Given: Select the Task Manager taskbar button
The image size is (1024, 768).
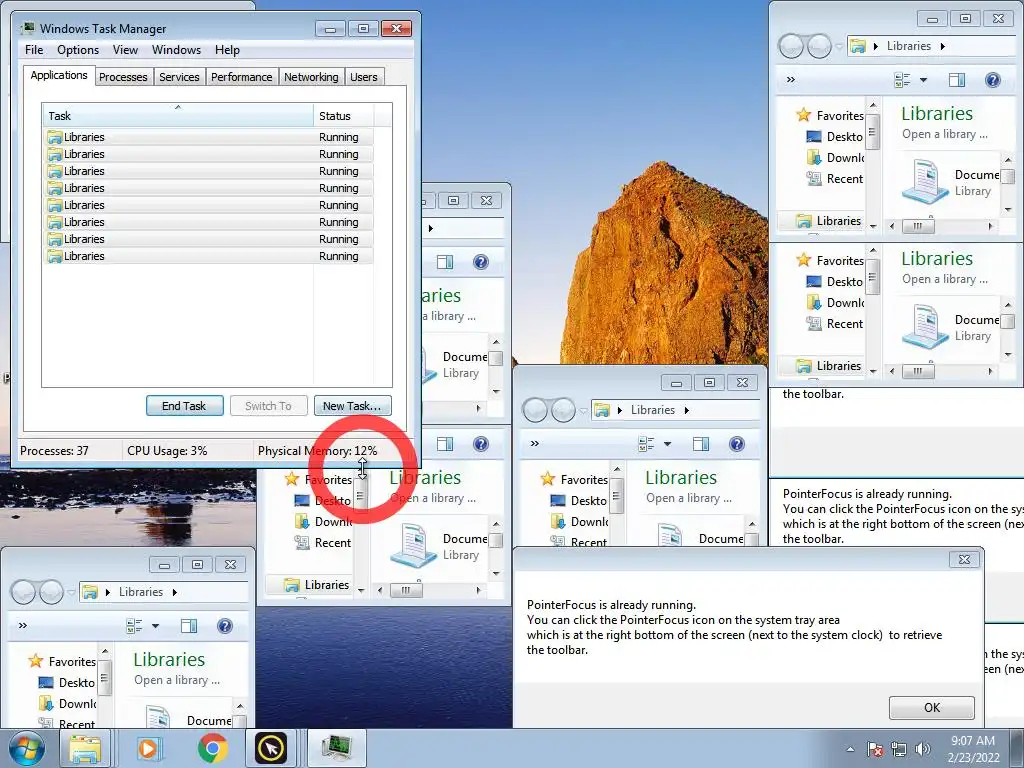Looking at the screenshot, I should [x=336, y=748].
